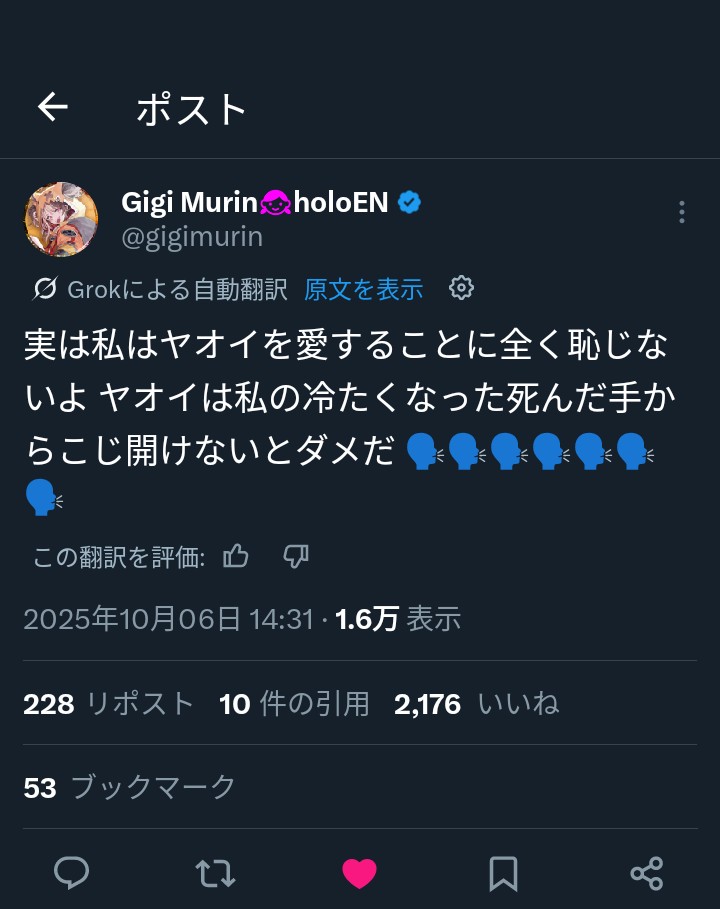Tap the reply speech bubble icon

(x=71, y=873)
